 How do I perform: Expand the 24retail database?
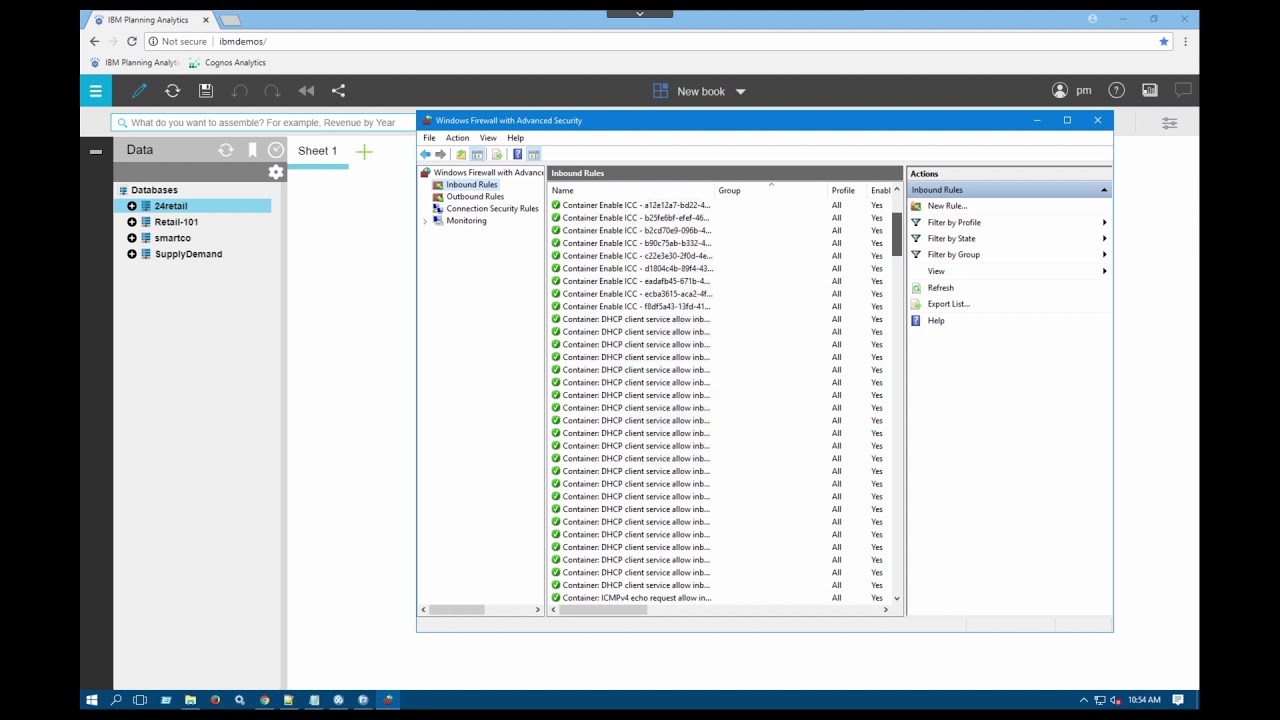132,206
